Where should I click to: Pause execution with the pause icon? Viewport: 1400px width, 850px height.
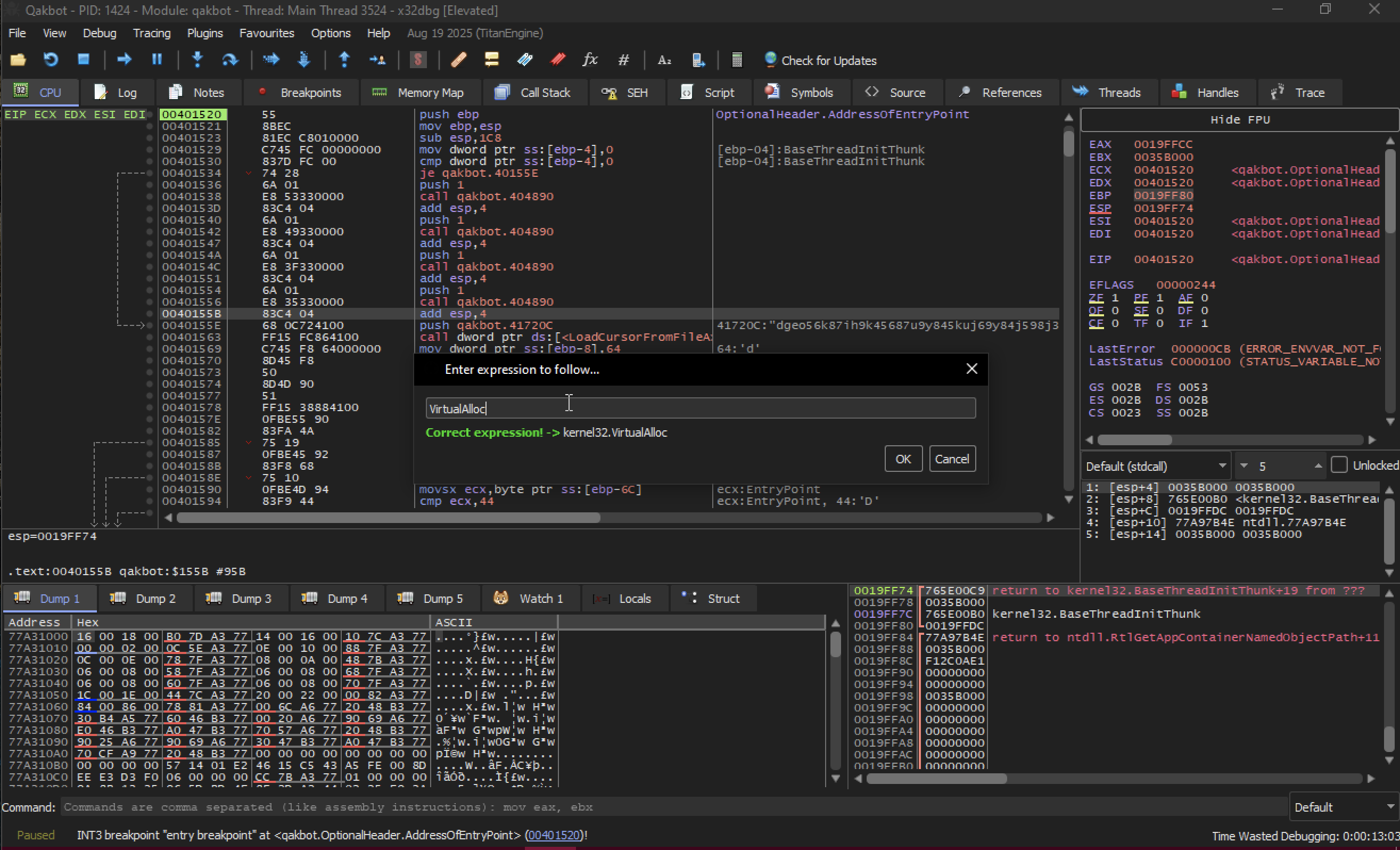click(x=157, y=60)
